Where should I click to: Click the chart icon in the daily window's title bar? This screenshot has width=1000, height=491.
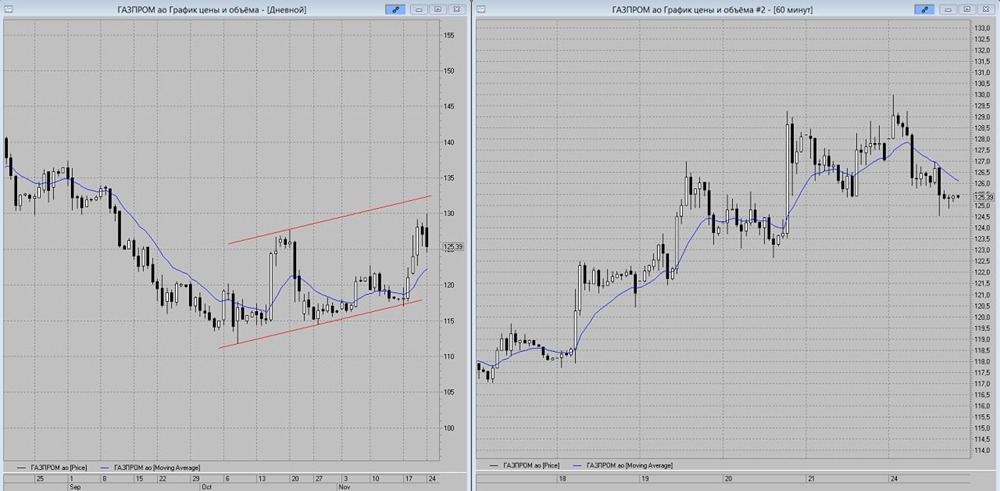pyautogui.click(x=8, y=10)
